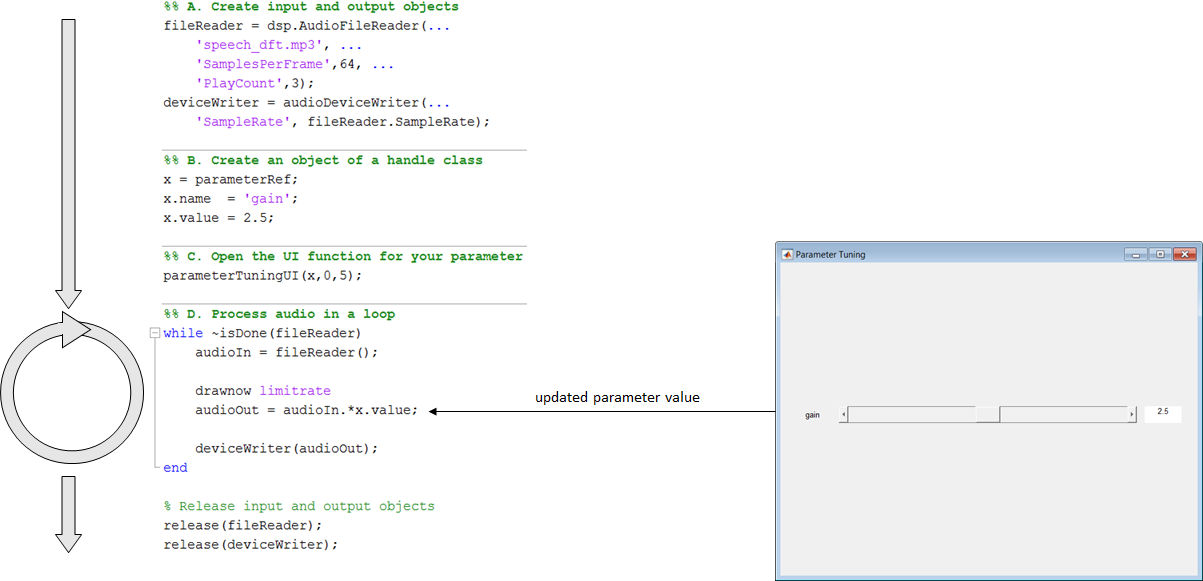
Task: Click the gain slider right arrow
Action: coord(1132,414)
